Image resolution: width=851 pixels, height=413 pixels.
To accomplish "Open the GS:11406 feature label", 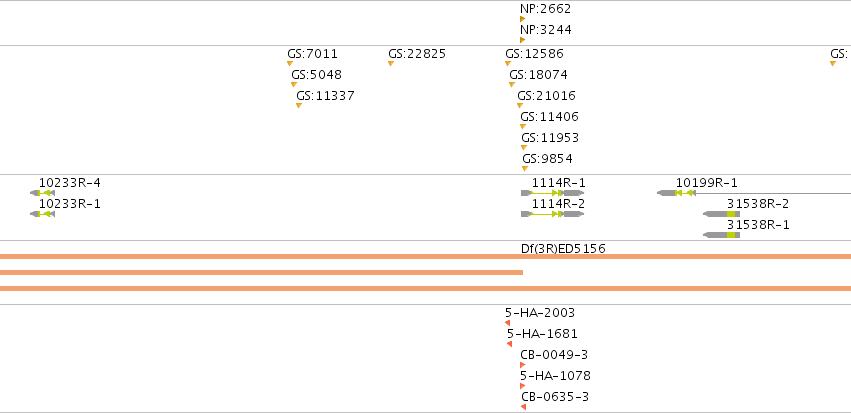I will [549, 117].
